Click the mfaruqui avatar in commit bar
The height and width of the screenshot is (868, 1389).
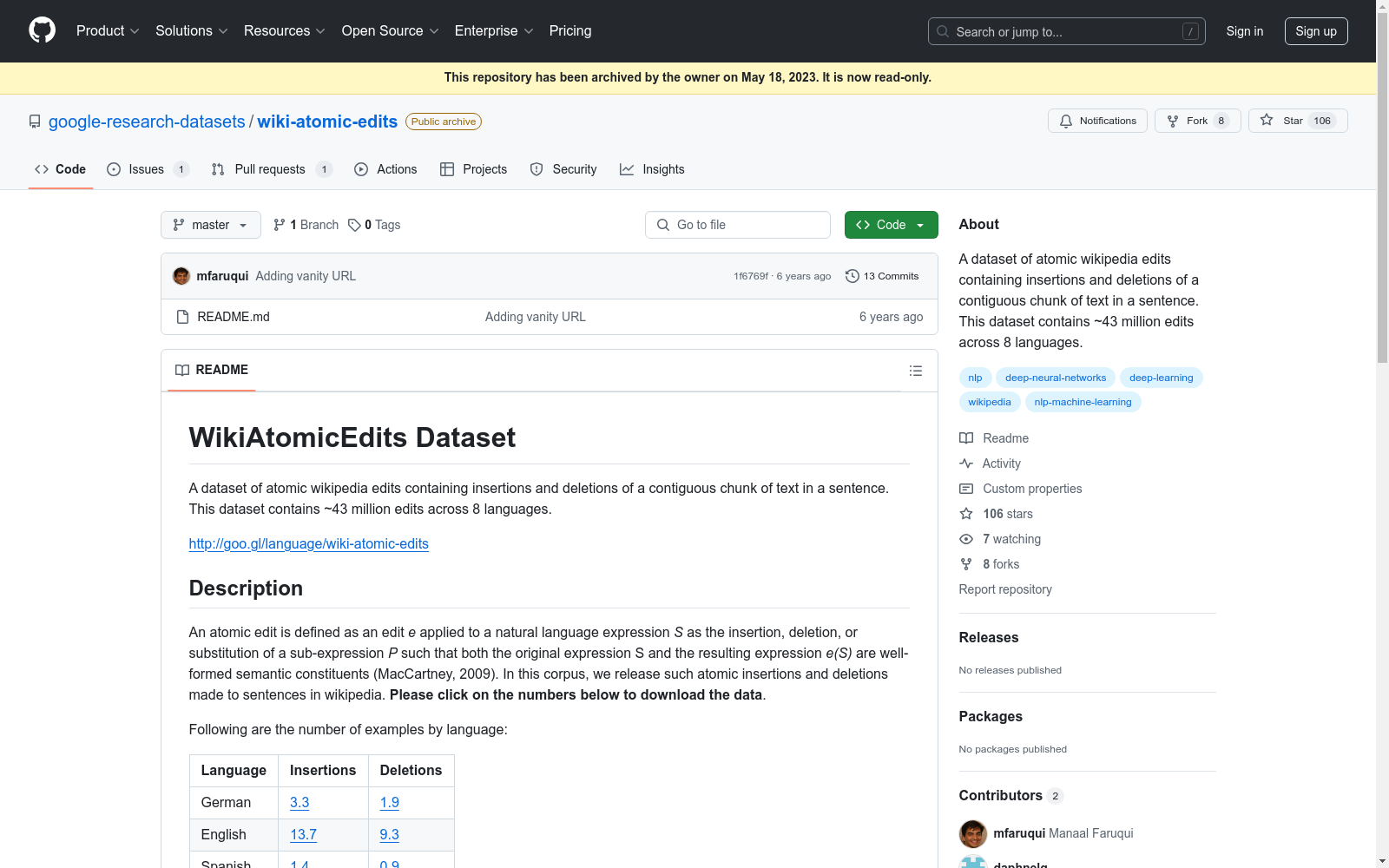(181, 276)
